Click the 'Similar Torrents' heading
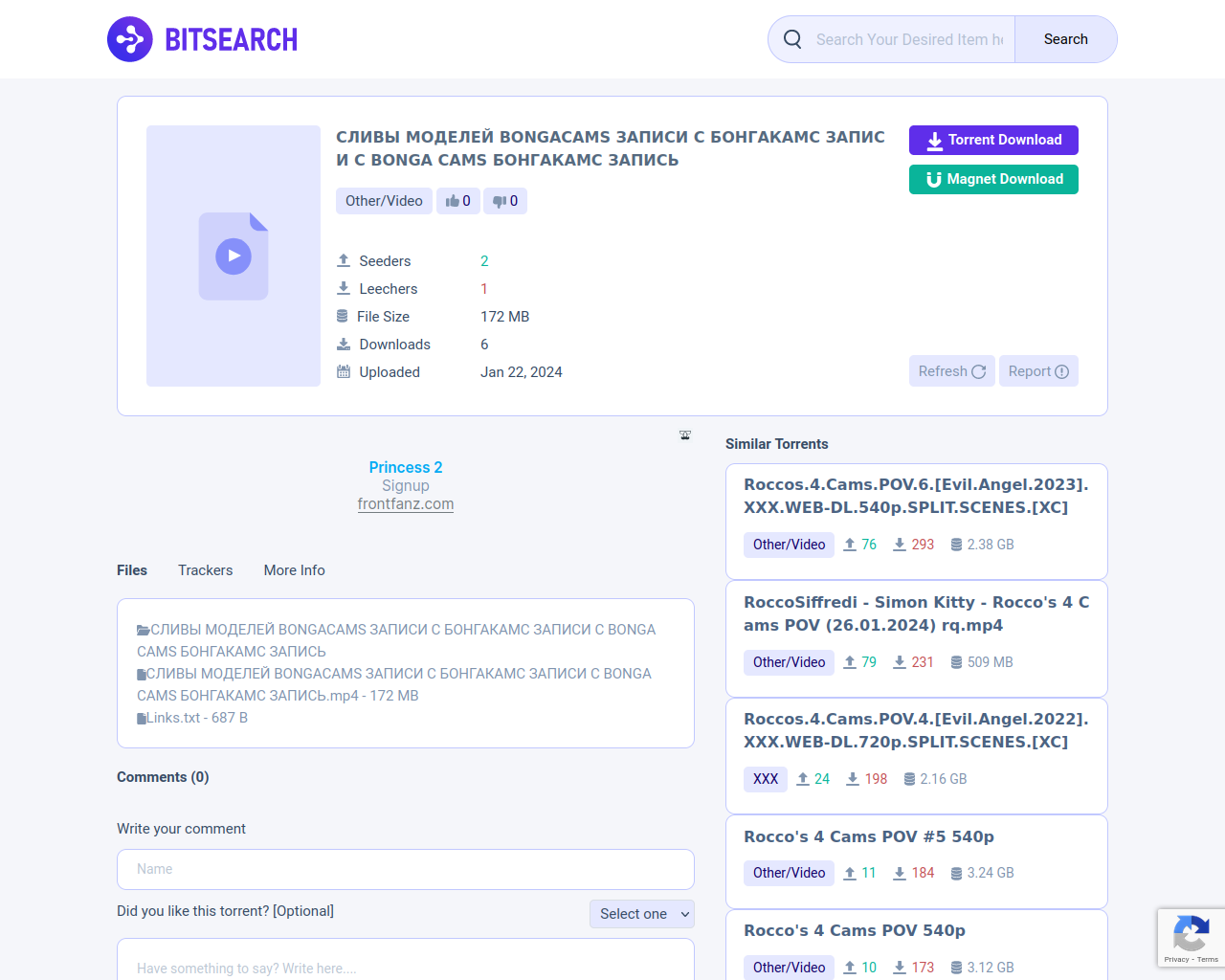The height and width of the screenshot is (980, 1225). [777, 444]
